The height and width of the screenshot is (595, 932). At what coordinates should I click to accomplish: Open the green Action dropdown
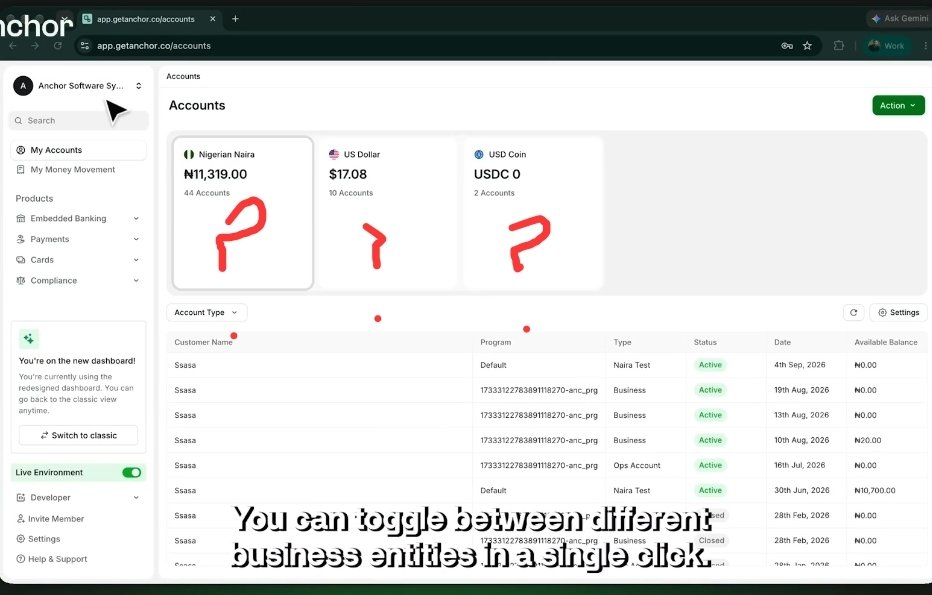click(898, 105)
